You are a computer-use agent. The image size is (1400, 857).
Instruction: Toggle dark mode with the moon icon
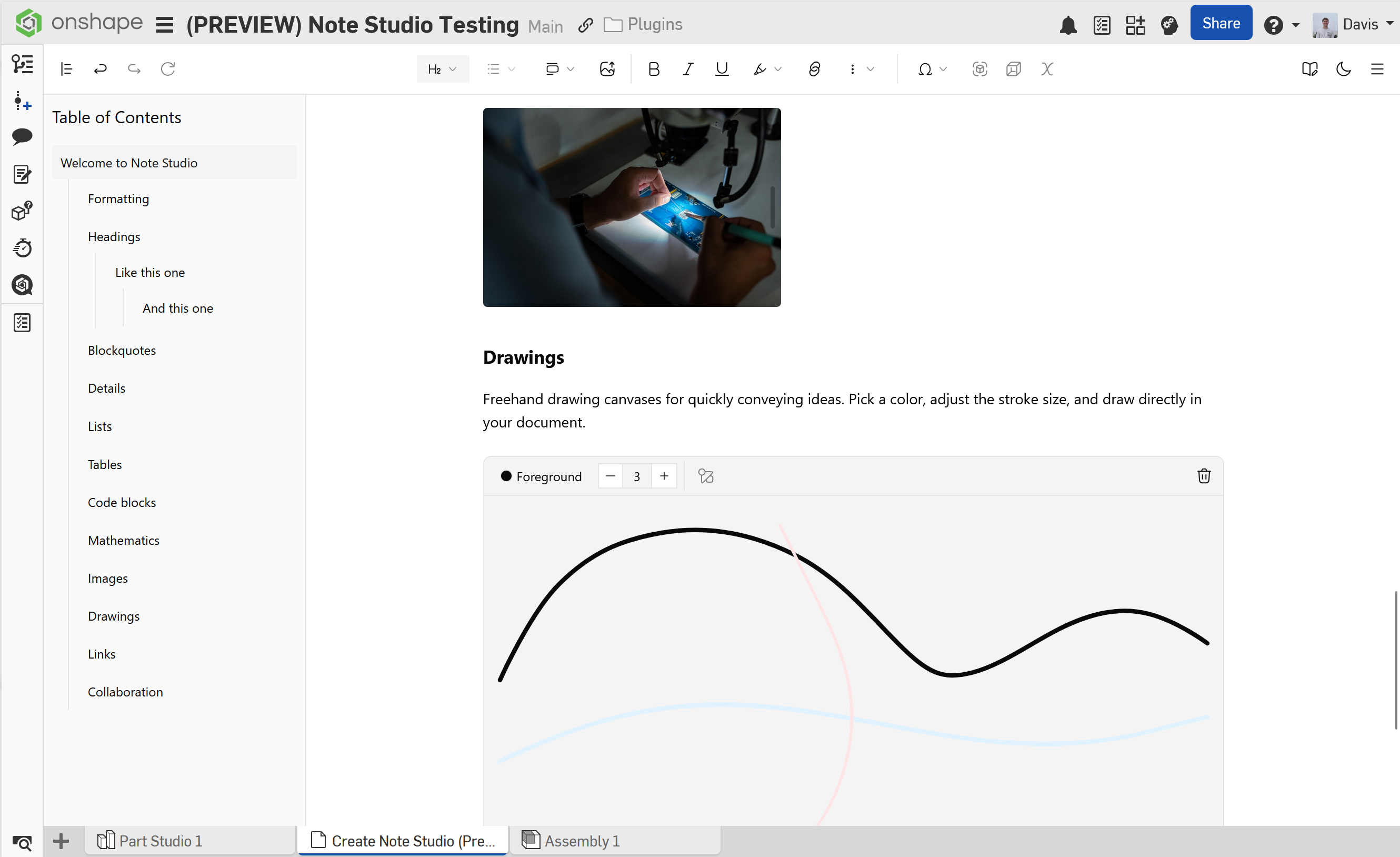tap(1343, 69)
